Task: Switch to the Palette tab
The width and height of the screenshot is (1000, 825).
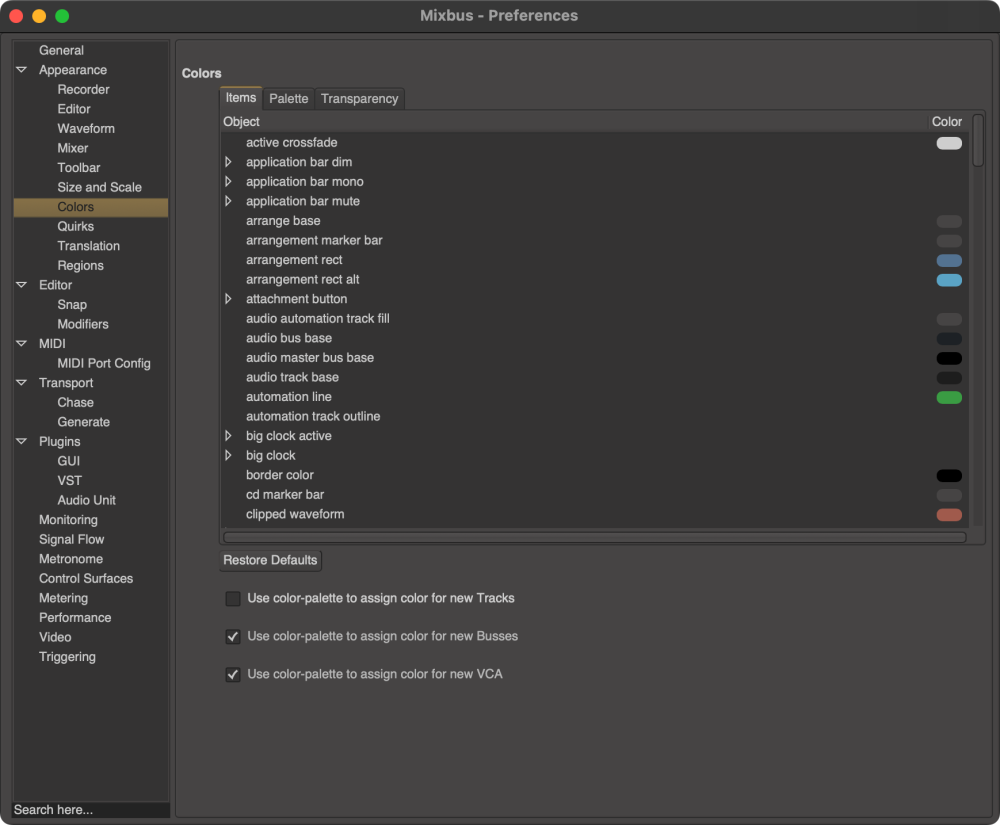Action: point(288,98)
